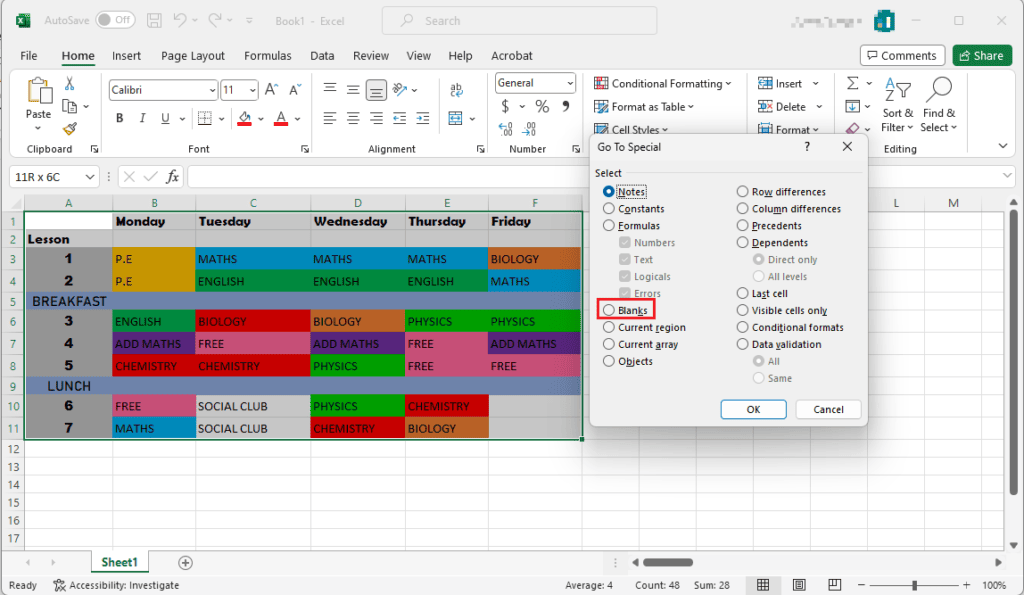Click the Copy icon

point(69,106)
